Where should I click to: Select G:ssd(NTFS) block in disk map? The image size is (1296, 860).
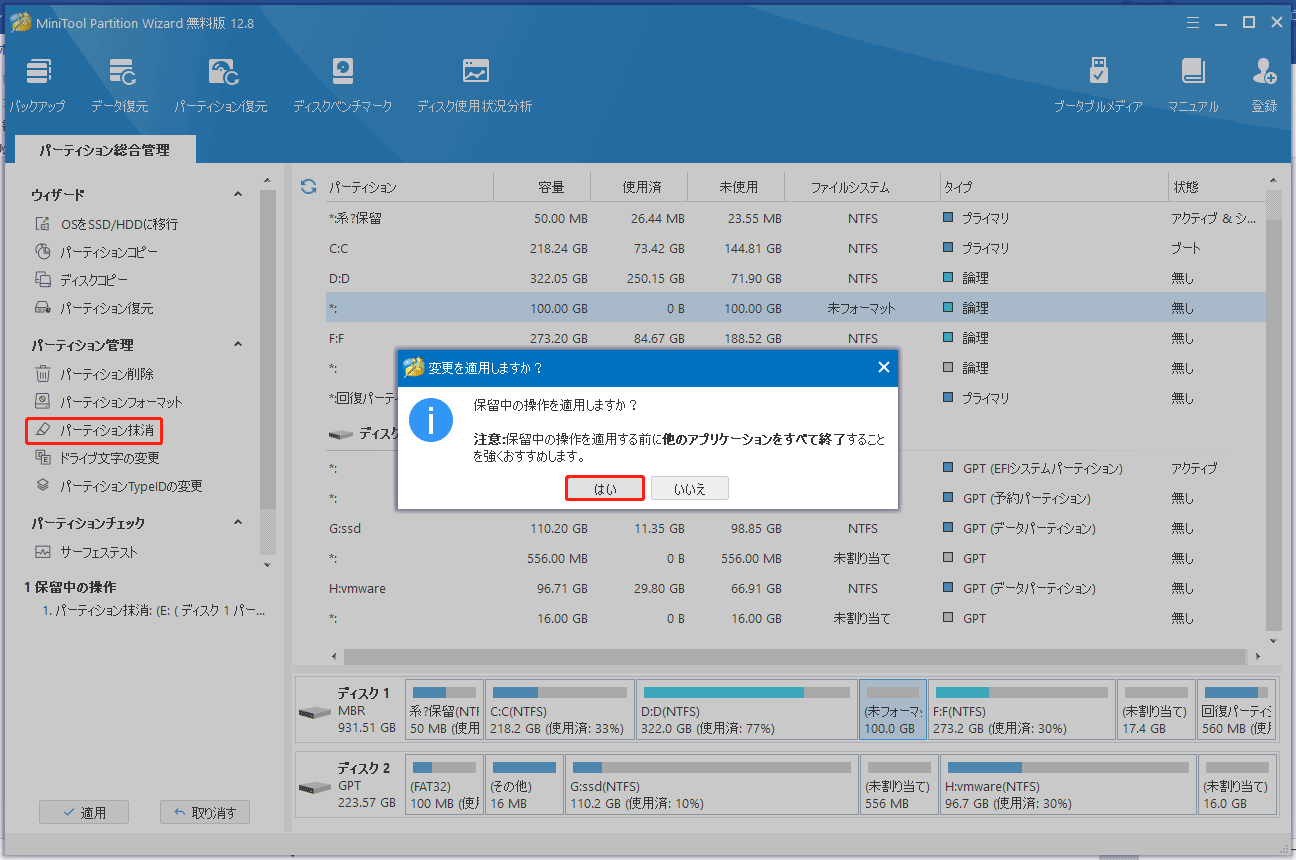click(711, 785)
